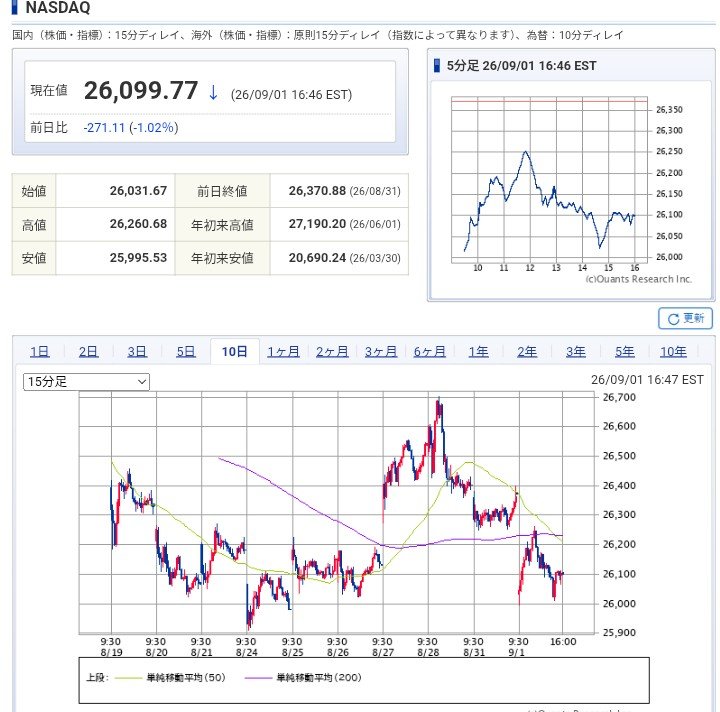This screenshot has width=720, height=712.
Task: View the 2年 chart range
Action: point(527,352)
